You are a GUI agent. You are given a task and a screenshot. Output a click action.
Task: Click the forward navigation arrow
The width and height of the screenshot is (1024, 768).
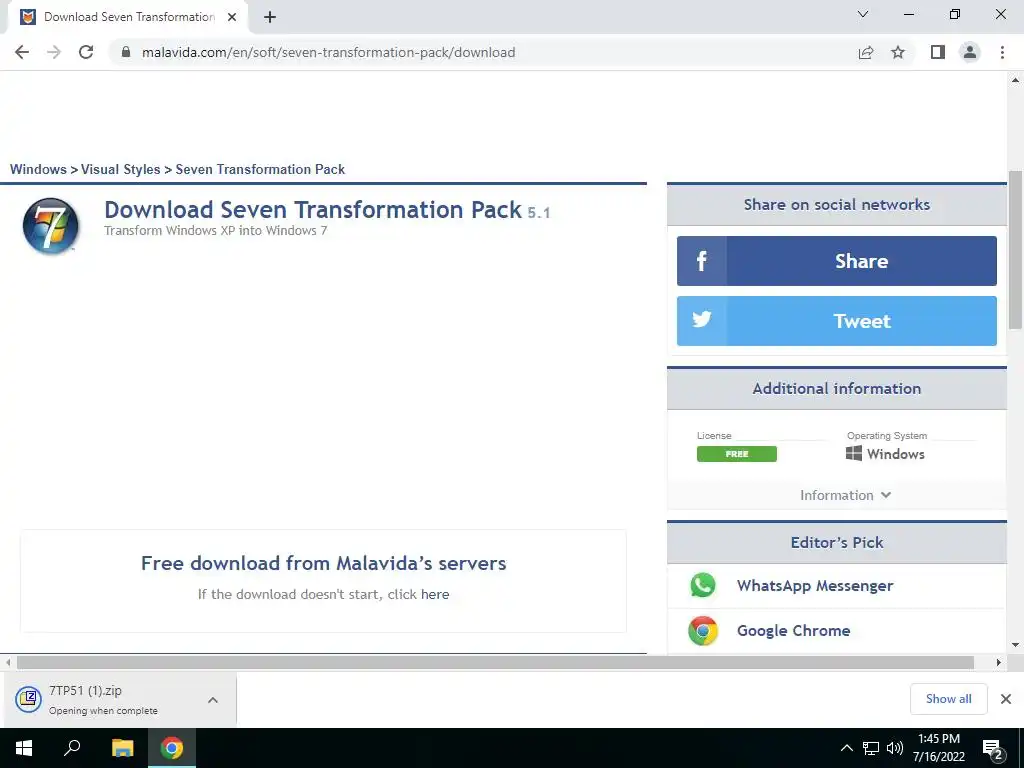coord(54,52)
